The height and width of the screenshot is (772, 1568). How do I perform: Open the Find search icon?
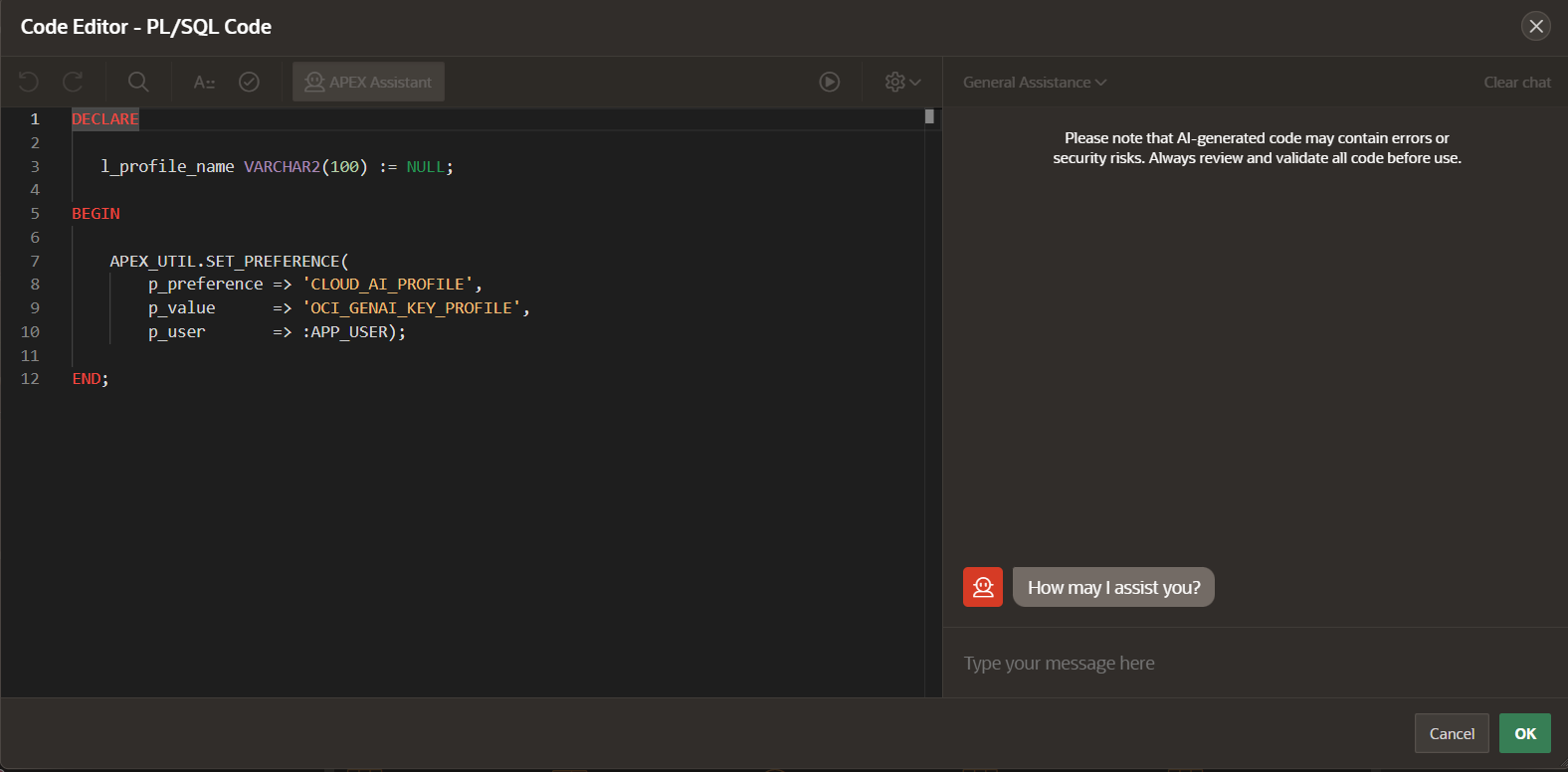point(138,82)
